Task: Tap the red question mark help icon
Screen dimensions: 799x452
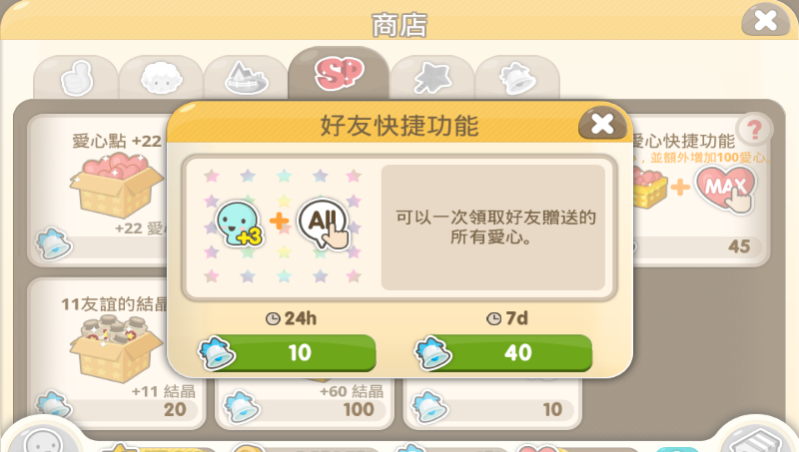Action: (755, 130)
